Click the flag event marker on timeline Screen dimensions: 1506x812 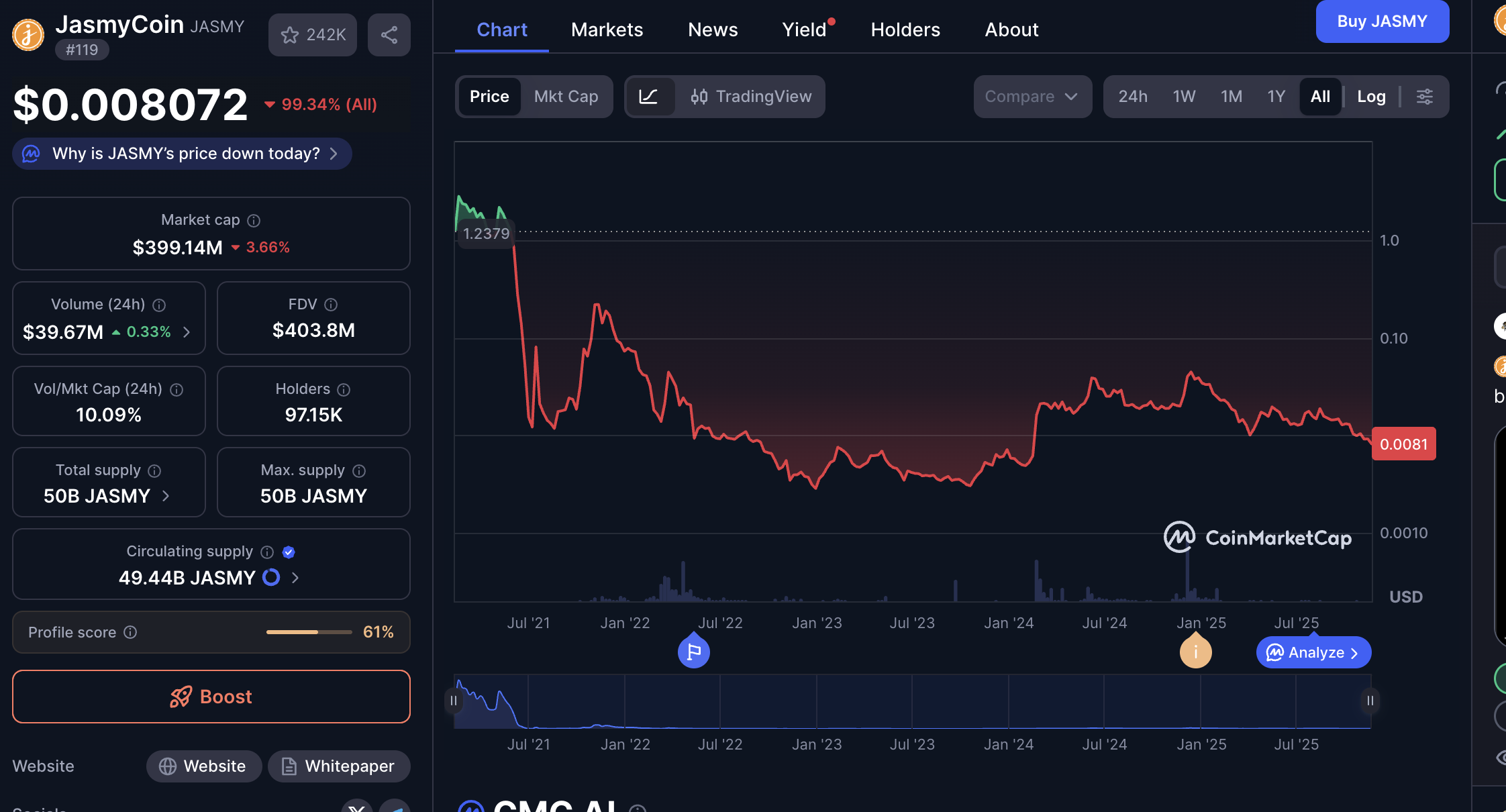[694, 652]
